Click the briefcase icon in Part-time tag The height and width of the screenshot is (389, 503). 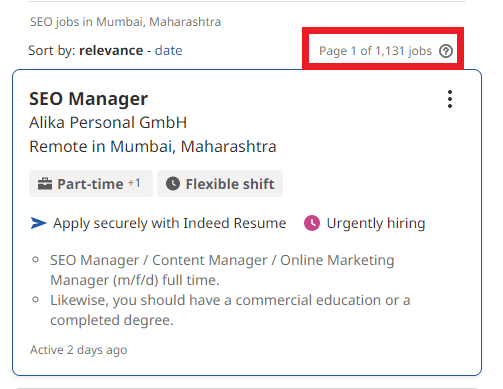[45, 184]
